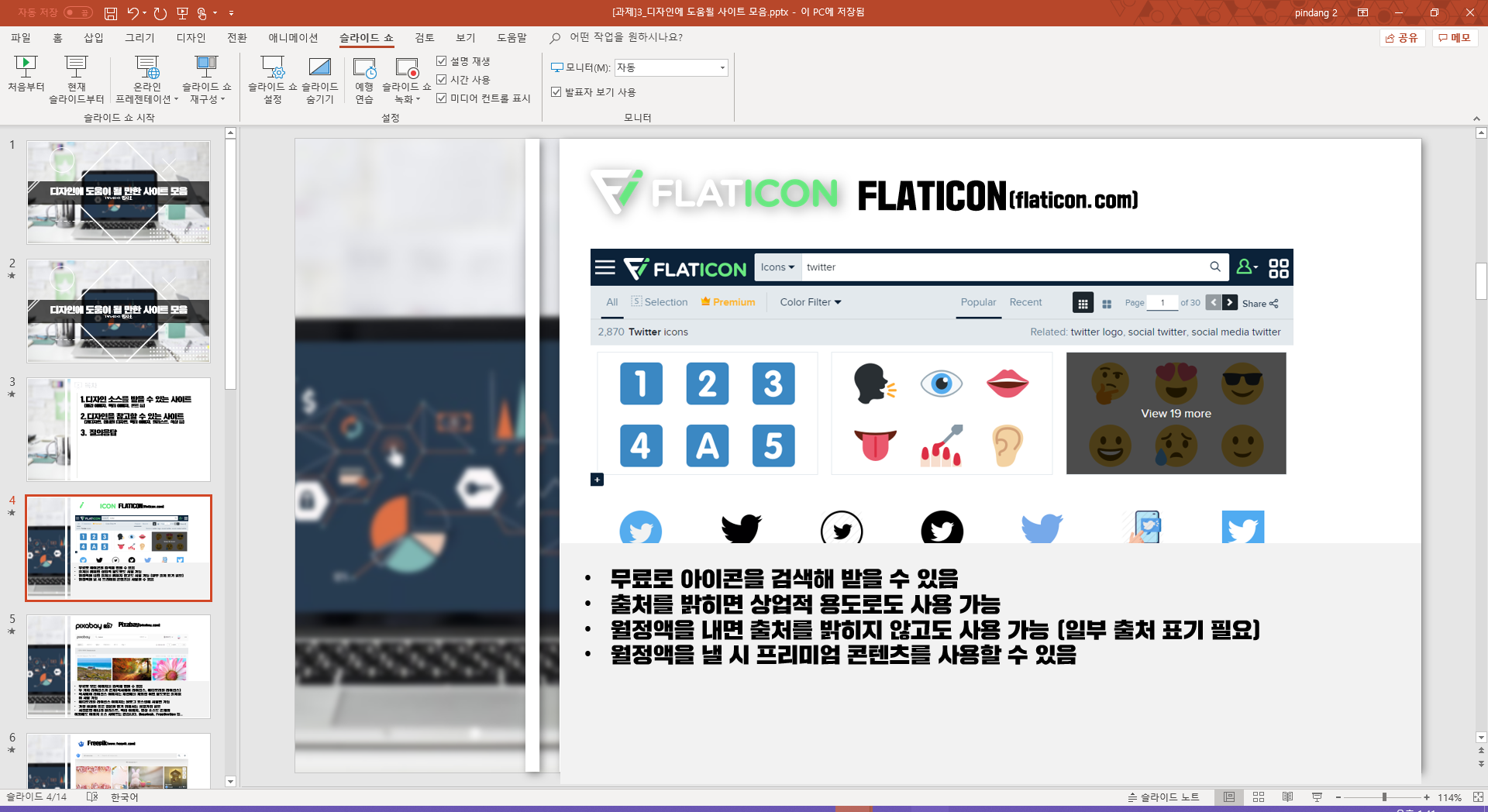Open ribbon display options icon

(1362, 12)
